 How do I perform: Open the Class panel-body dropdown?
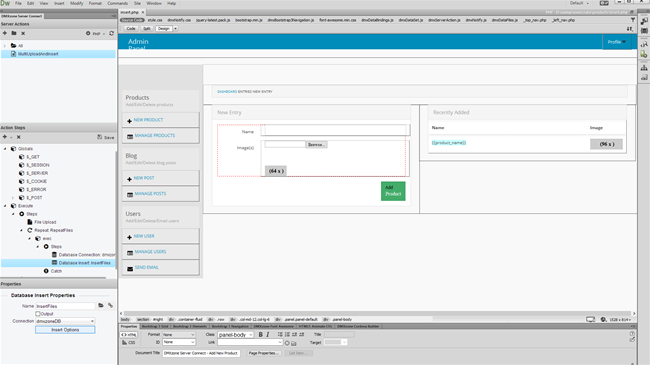[x=235, y=335]
